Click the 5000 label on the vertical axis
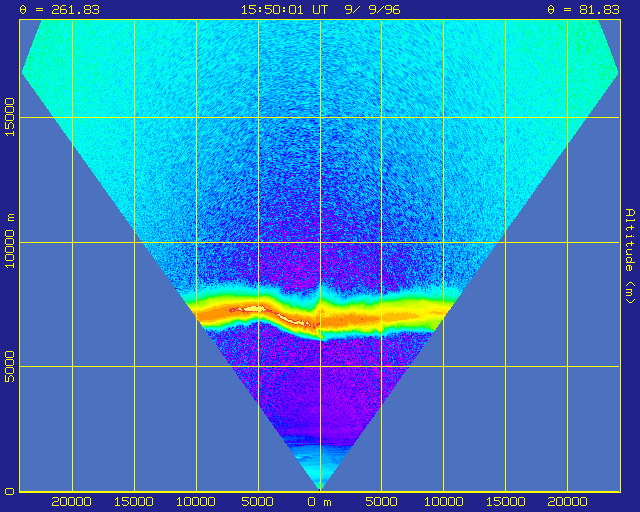This screenshot has height=512, width=640. coord(10,366)
